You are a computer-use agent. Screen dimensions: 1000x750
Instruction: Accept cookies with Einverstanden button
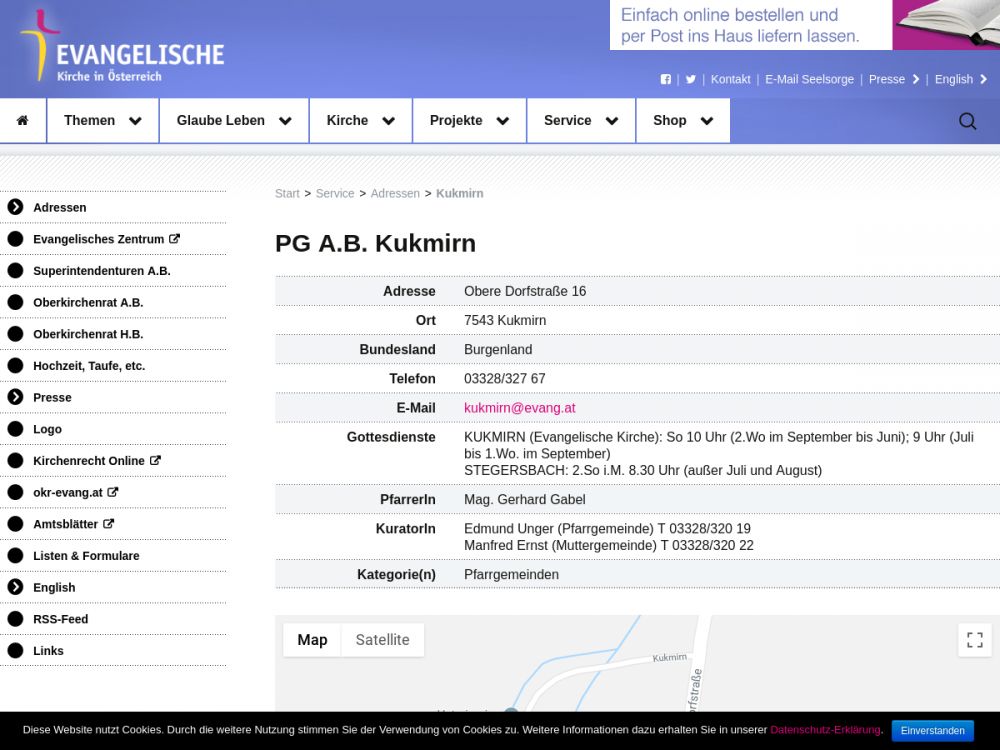pyautogui.click(x=932, y=730)
